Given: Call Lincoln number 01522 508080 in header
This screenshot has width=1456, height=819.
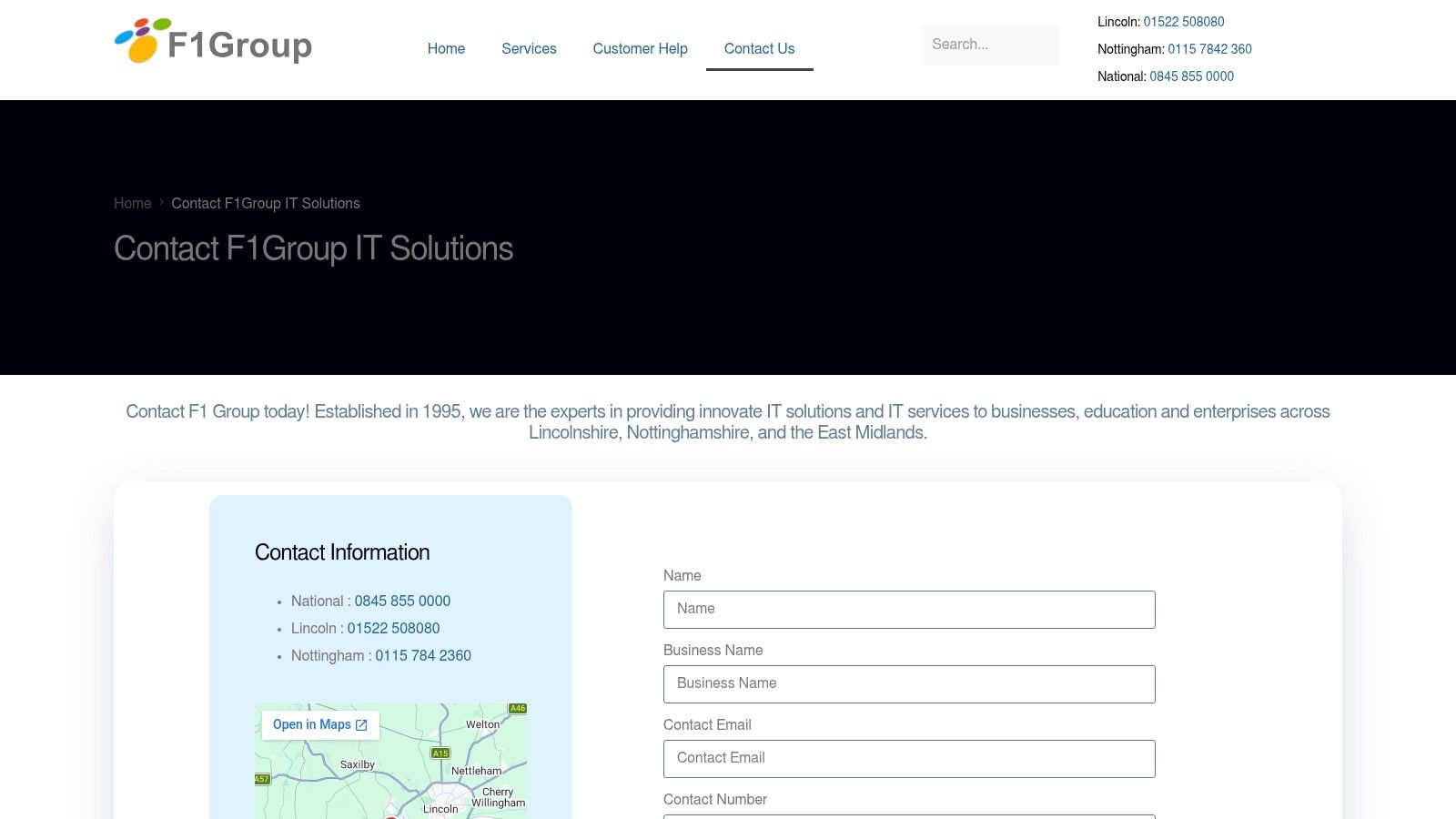Looking at the screenshot, I should tap(1184, 22).
